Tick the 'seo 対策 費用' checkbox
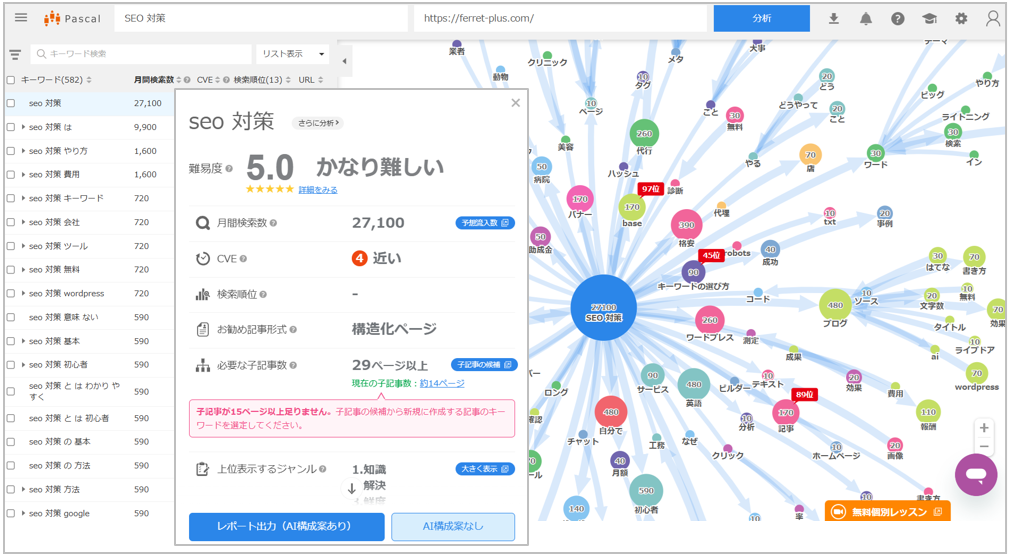This screenshot has height=557, width=1009. click(x=11, y=175)
